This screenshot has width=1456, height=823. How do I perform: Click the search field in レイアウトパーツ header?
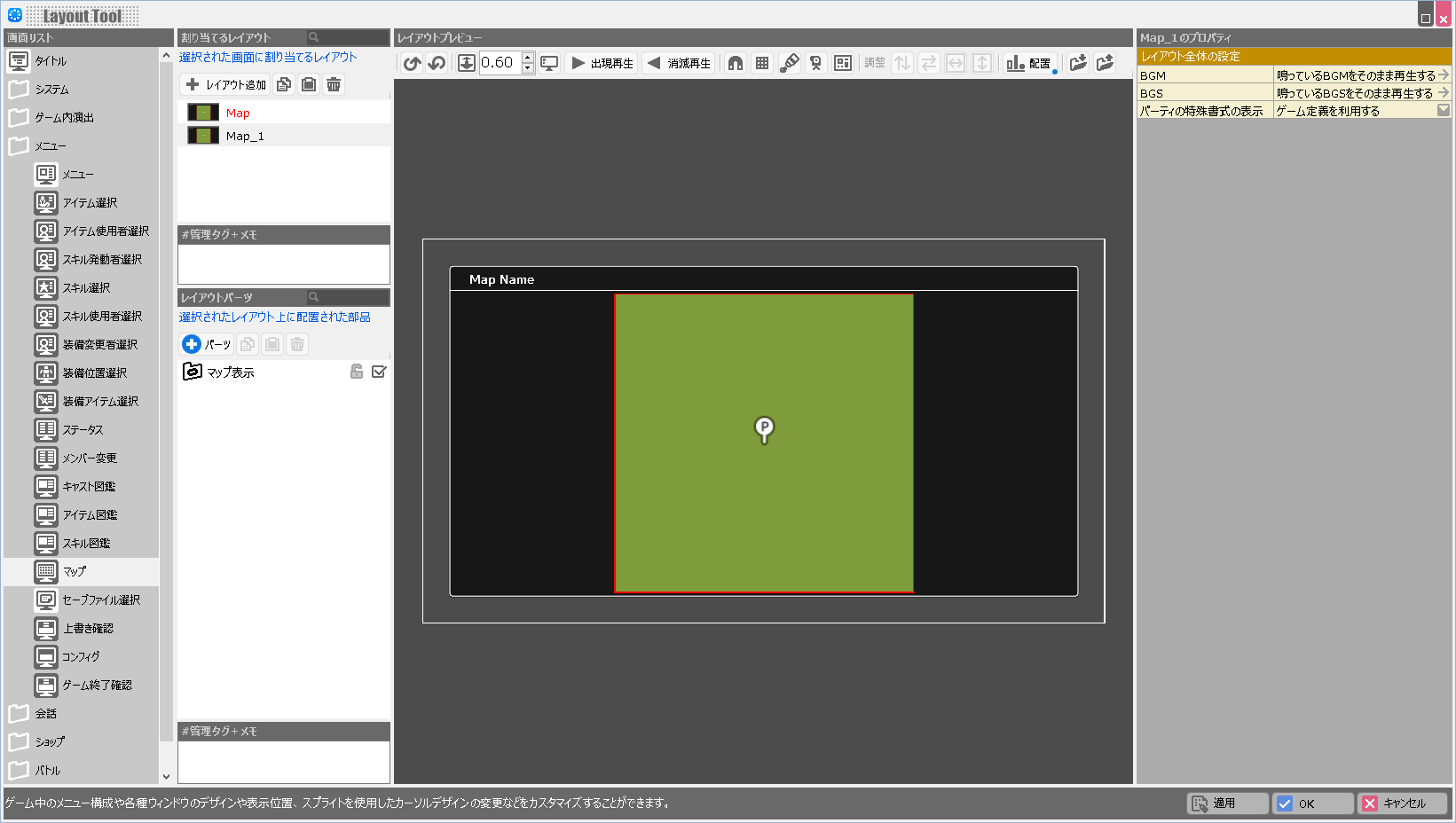(347, 297)
